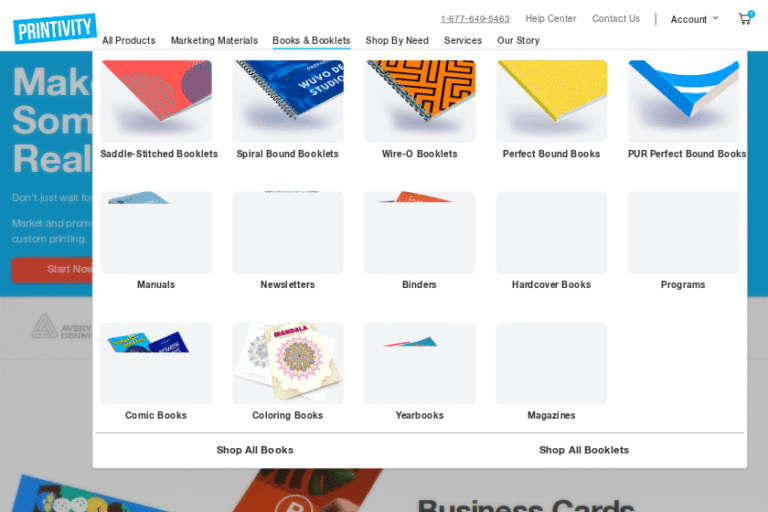Open the Comic Books image

tap(156, 363)
